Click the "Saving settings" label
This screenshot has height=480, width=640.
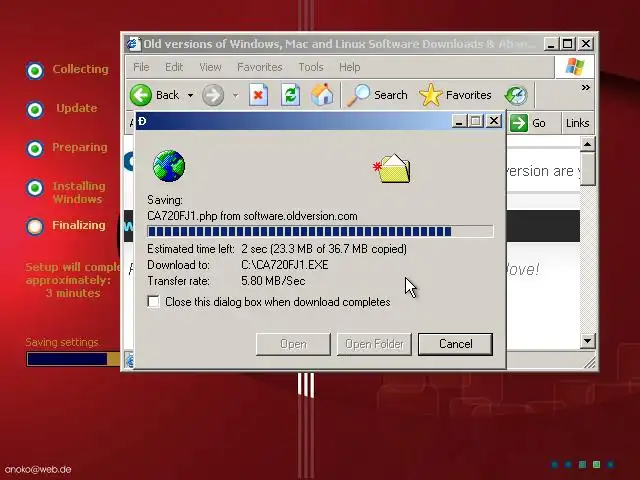[62, 342]
